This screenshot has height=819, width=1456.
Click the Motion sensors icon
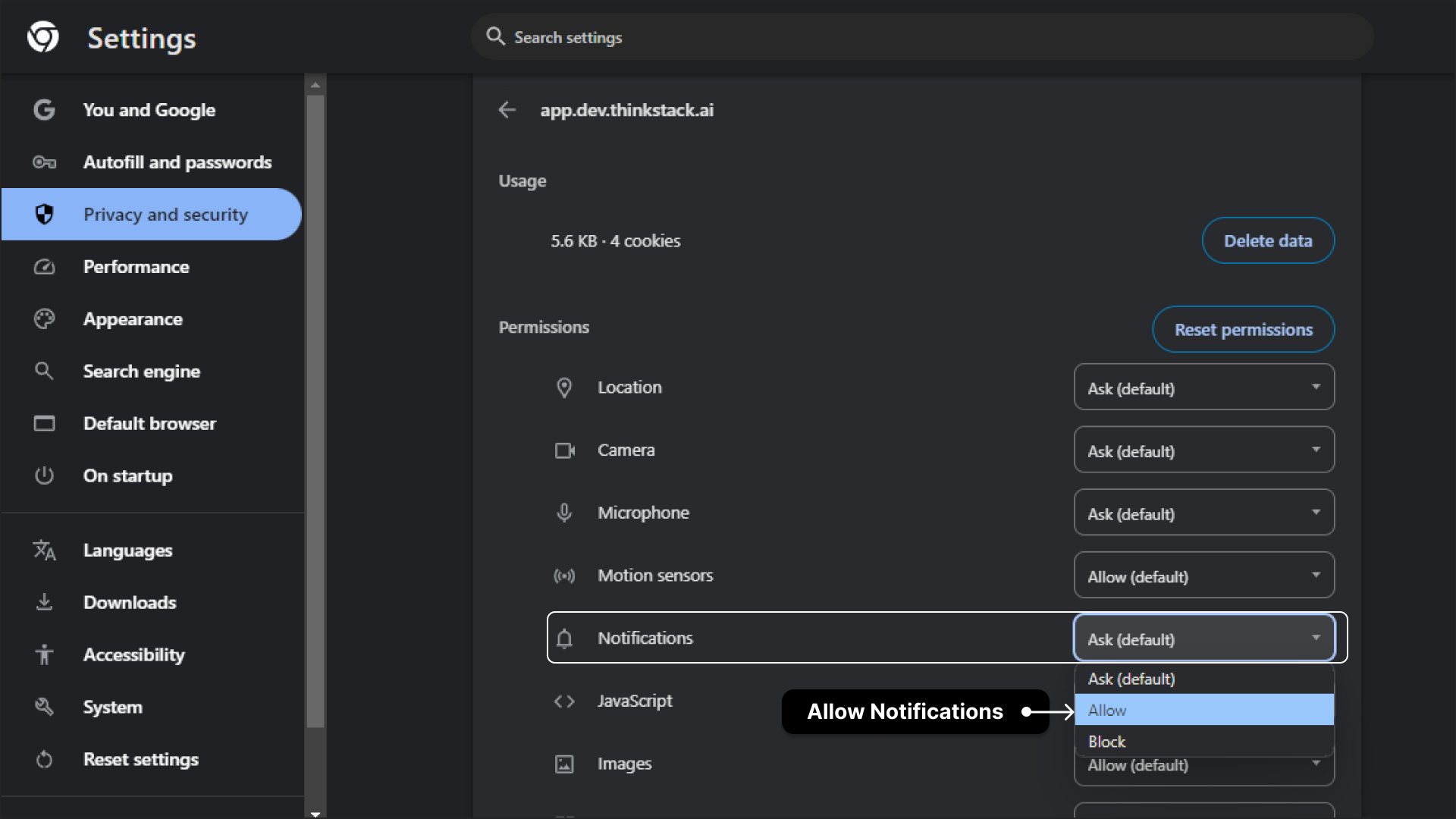coord(564,576)
